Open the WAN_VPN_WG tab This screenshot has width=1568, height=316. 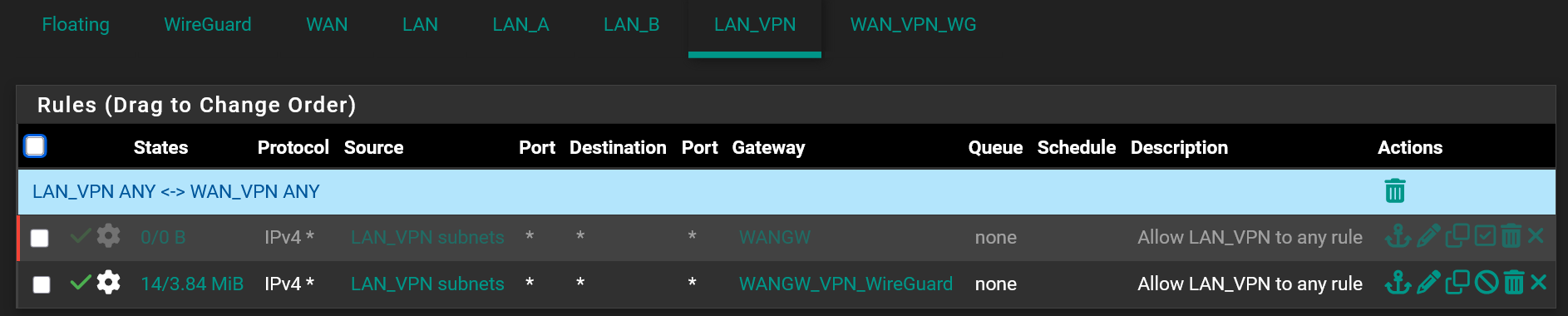[x=913, y=25]
